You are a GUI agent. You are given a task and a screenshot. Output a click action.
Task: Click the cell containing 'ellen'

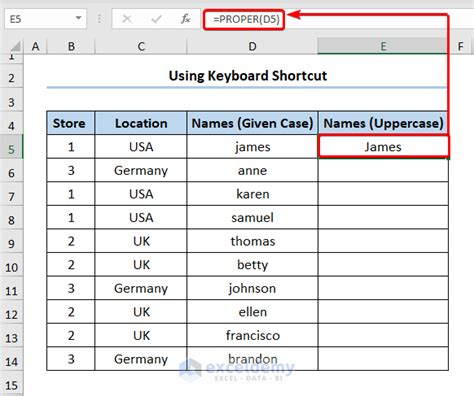tap(252, 312)
